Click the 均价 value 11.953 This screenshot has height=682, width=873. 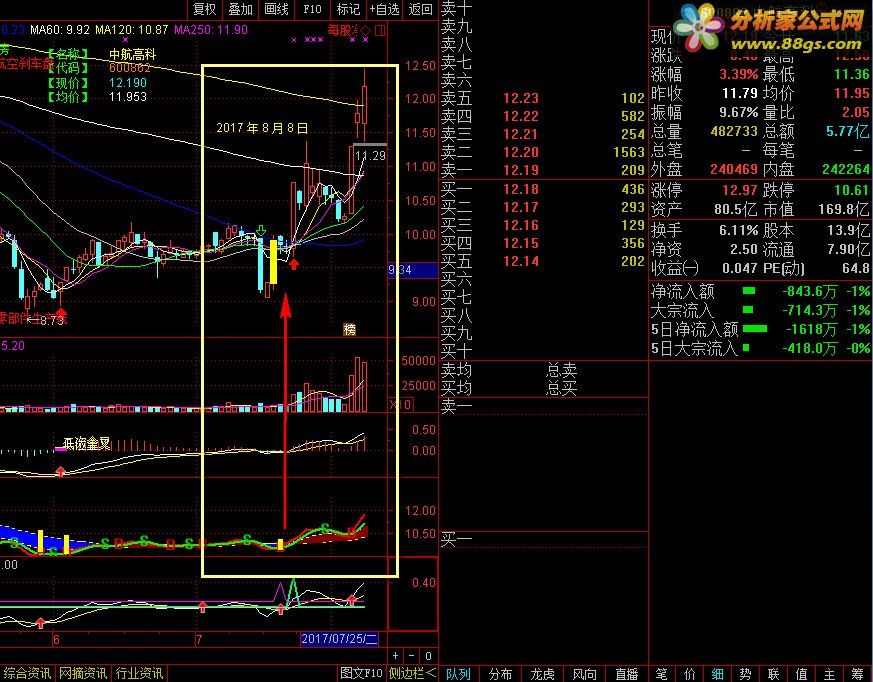(x=128, y=97)
